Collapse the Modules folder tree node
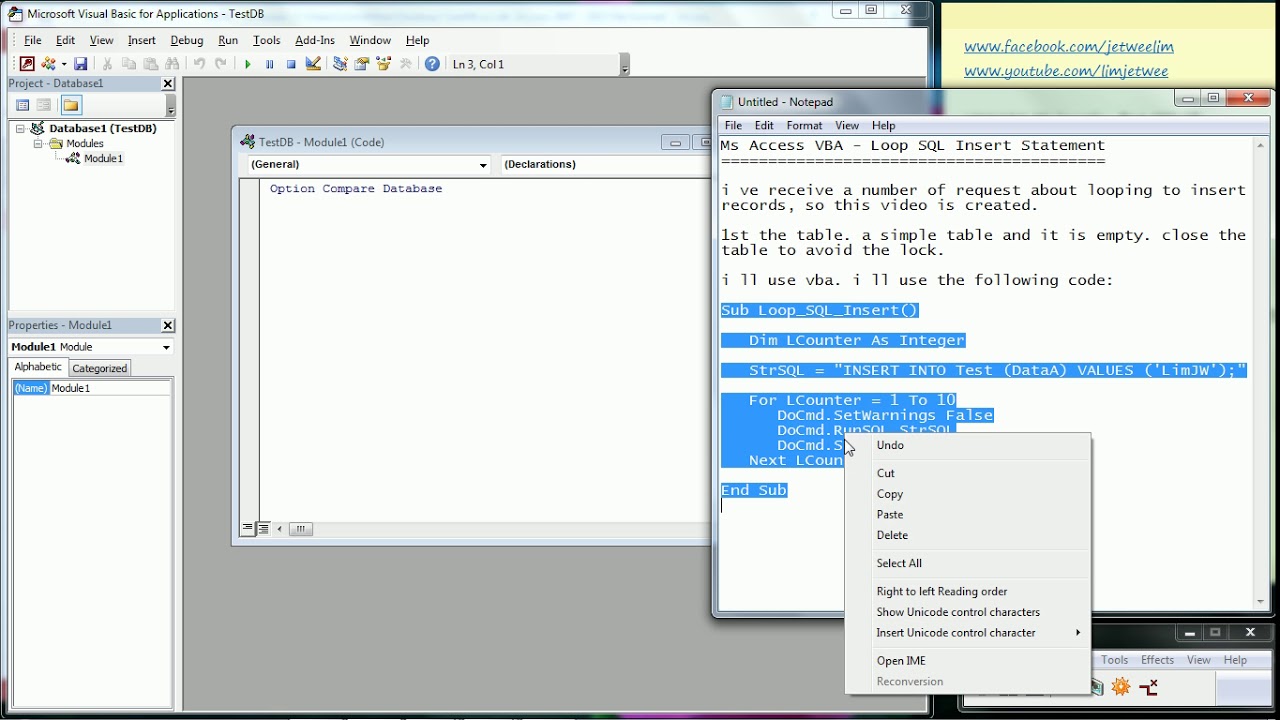 (x=37, y=144)
